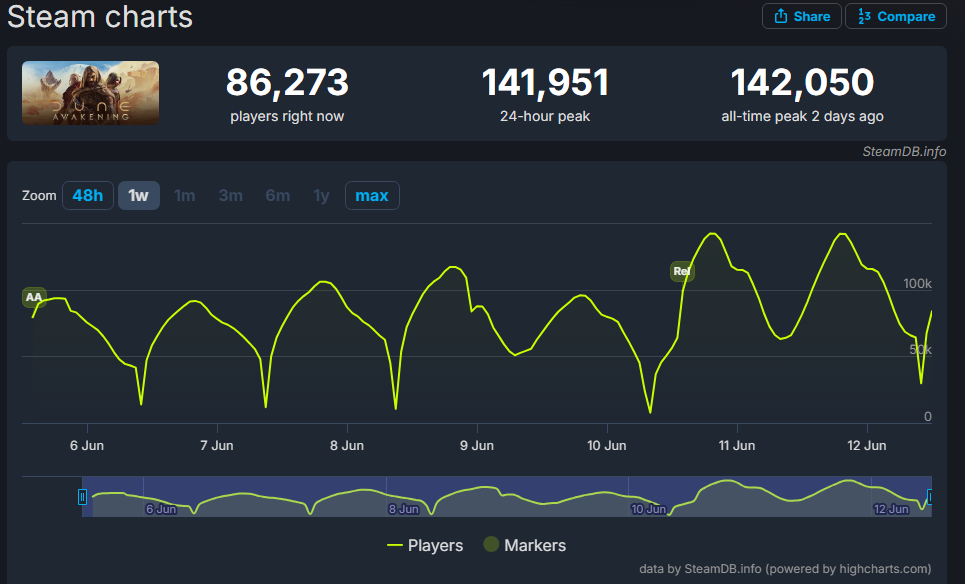Select the 1y zoom range
The height and width of the screenshot is (584, 965).
(x=321, y=196)
